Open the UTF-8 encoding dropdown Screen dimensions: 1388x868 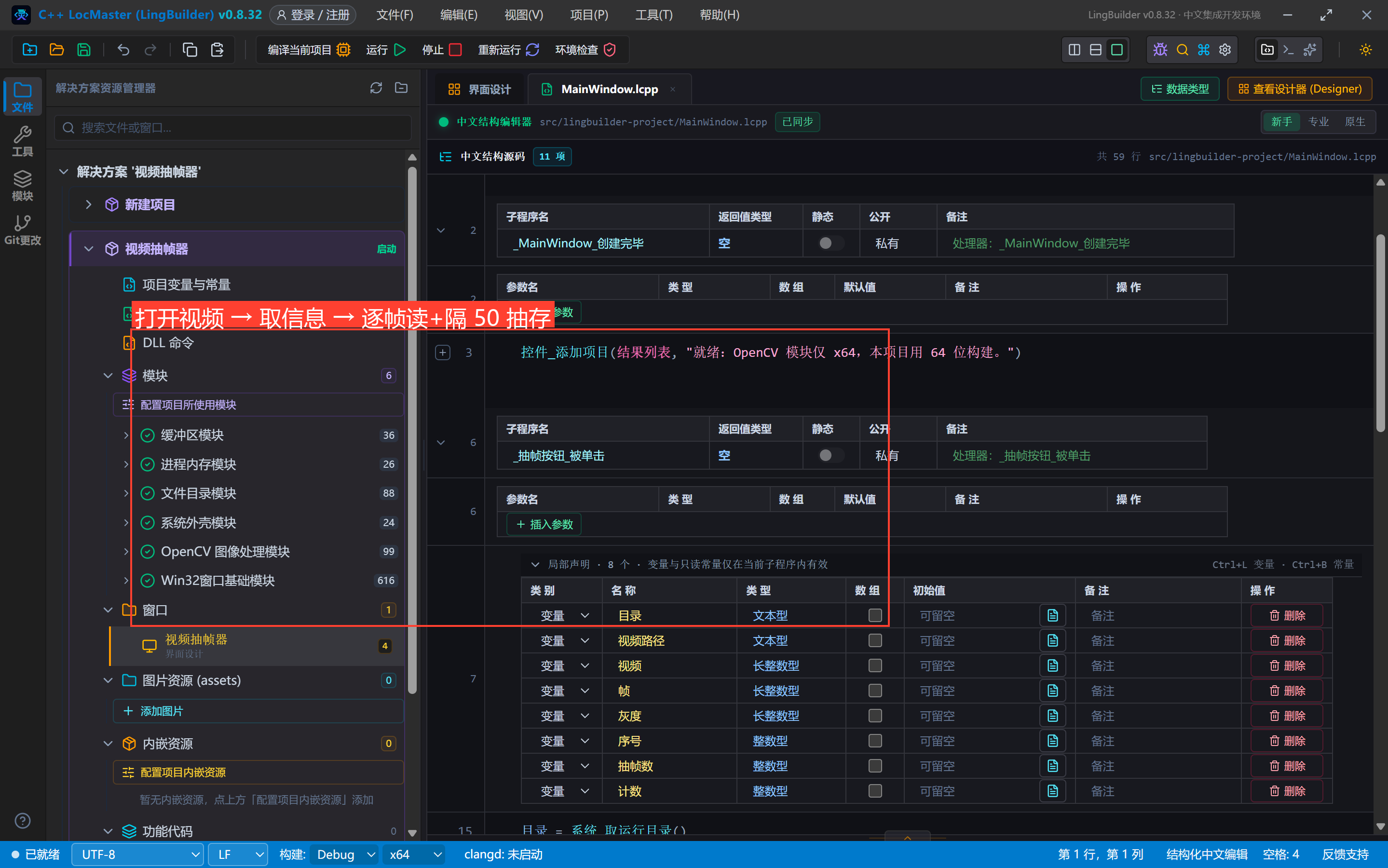point(138,854)
